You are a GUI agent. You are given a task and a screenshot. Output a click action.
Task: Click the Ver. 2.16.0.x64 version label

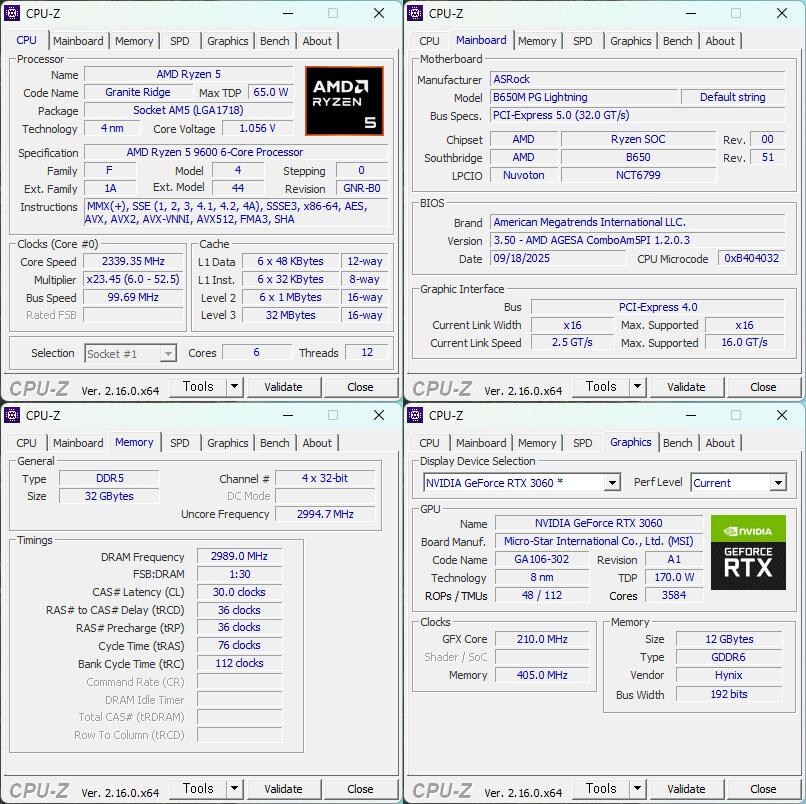pyautogui.click(x=120, y=387)
